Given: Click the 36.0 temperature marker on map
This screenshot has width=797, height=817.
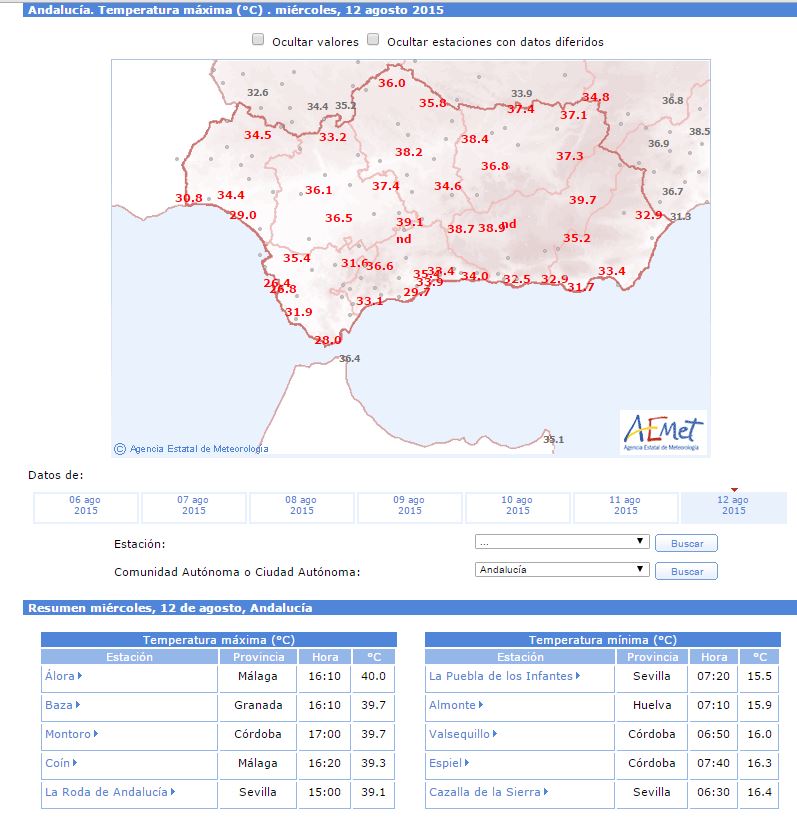Looking at the screenshot, I should click(392, 83).
